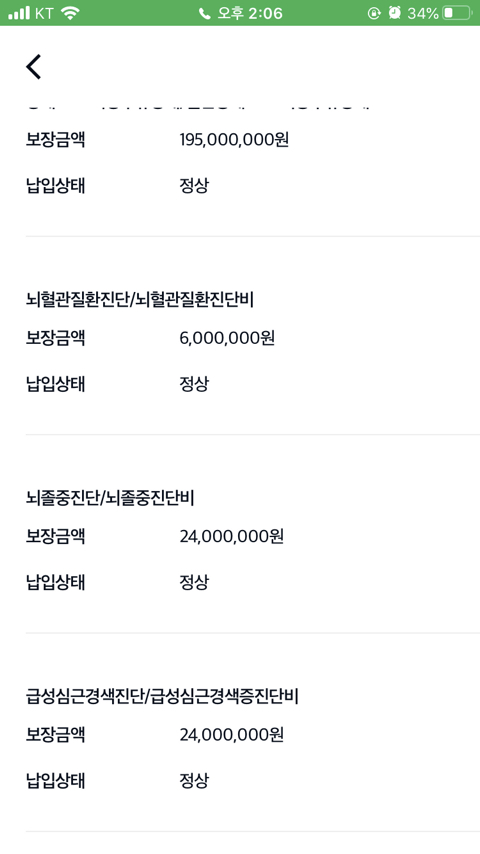Image resolution: width=480 pixels, height=854 pixels.
Task: Tap the 24,000,000원 amount under 급성심근경색진단
Action: point(232,735)
